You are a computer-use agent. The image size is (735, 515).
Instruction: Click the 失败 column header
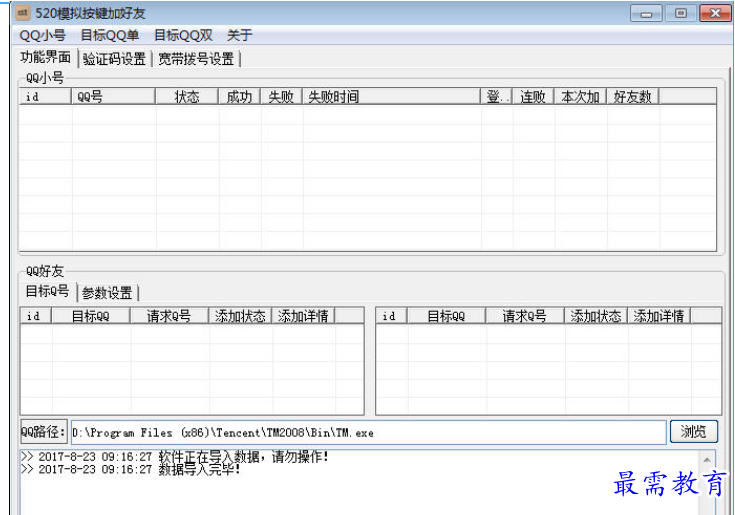pos(281,97)
